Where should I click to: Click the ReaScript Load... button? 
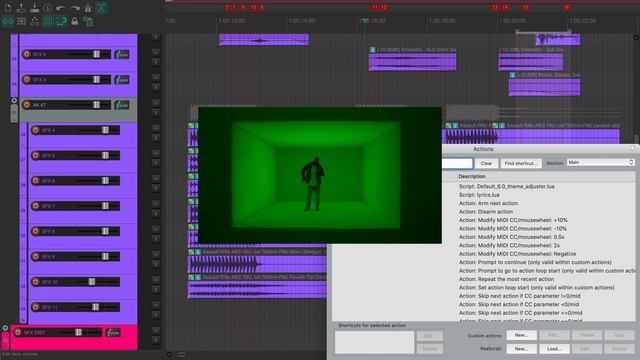[554, 349]
